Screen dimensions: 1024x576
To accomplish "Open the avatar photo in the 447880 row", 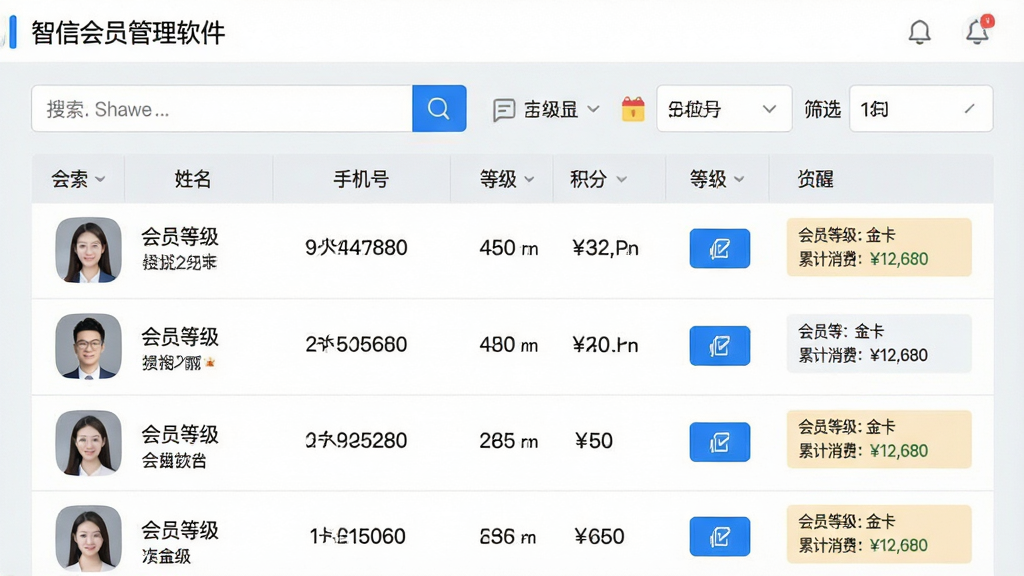I will click(x=88, y=250).
